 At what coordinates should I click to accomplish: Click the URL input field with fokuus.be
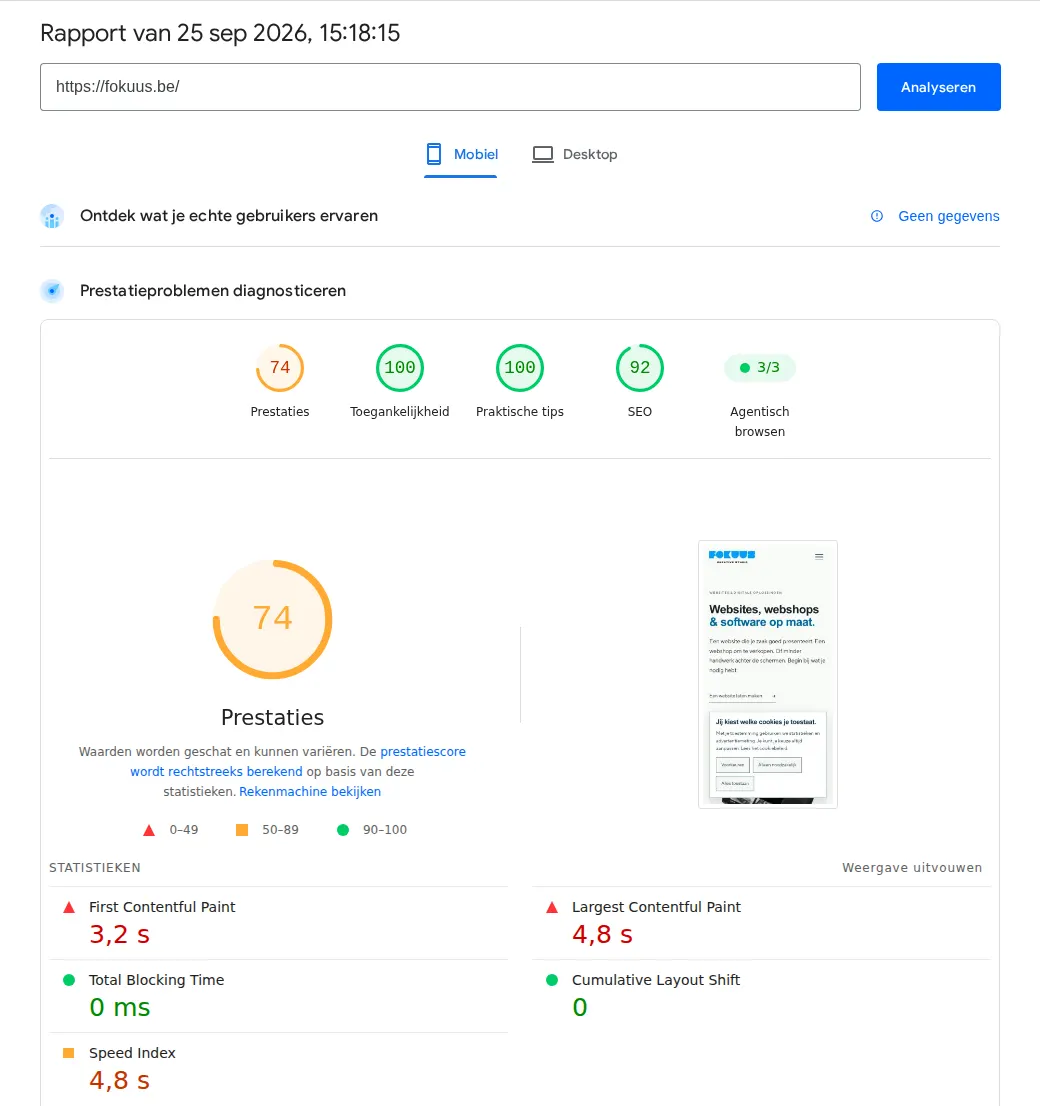pyautogui.click(x=450, y=87)
